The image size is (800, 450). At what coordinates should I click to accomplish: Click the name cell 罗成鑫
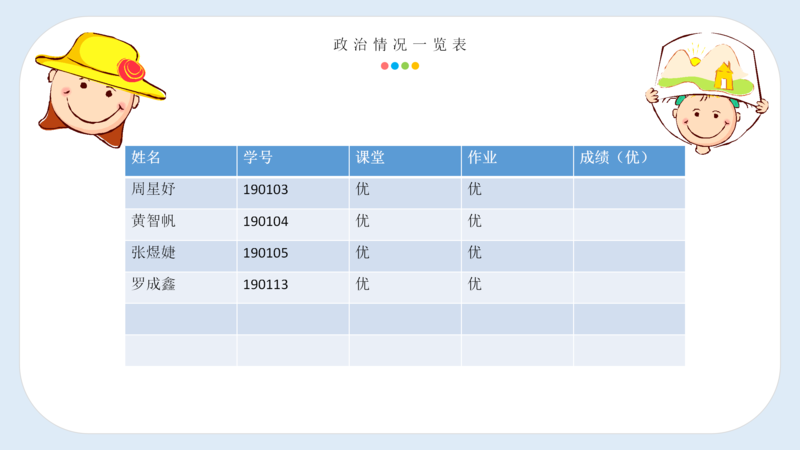(x=181, y=287)
